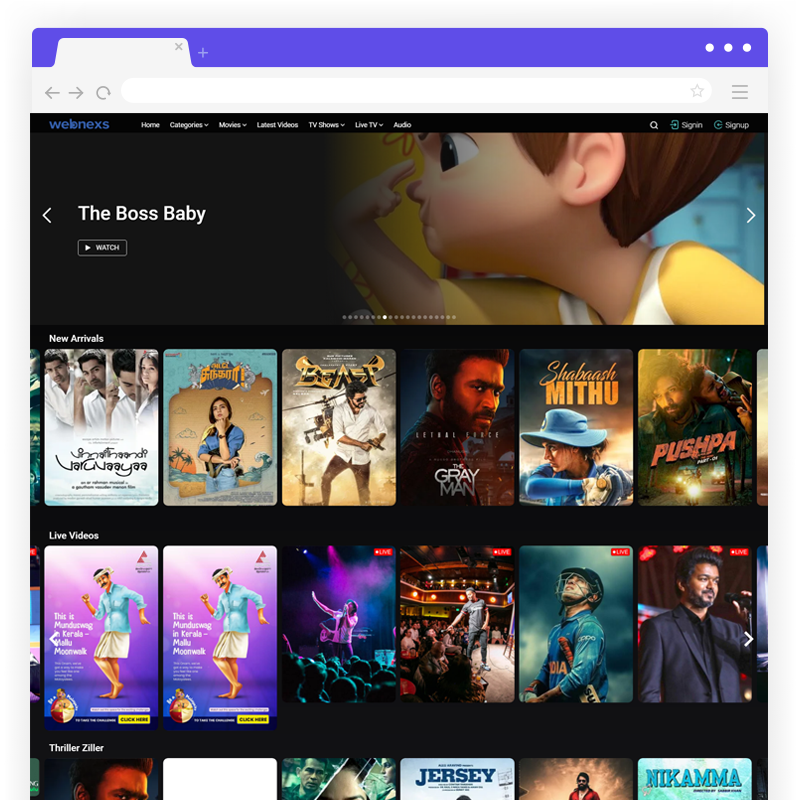
Task: Go forward with the browser forward arrow
Action: pyautogui.click(x=76, y=92)
